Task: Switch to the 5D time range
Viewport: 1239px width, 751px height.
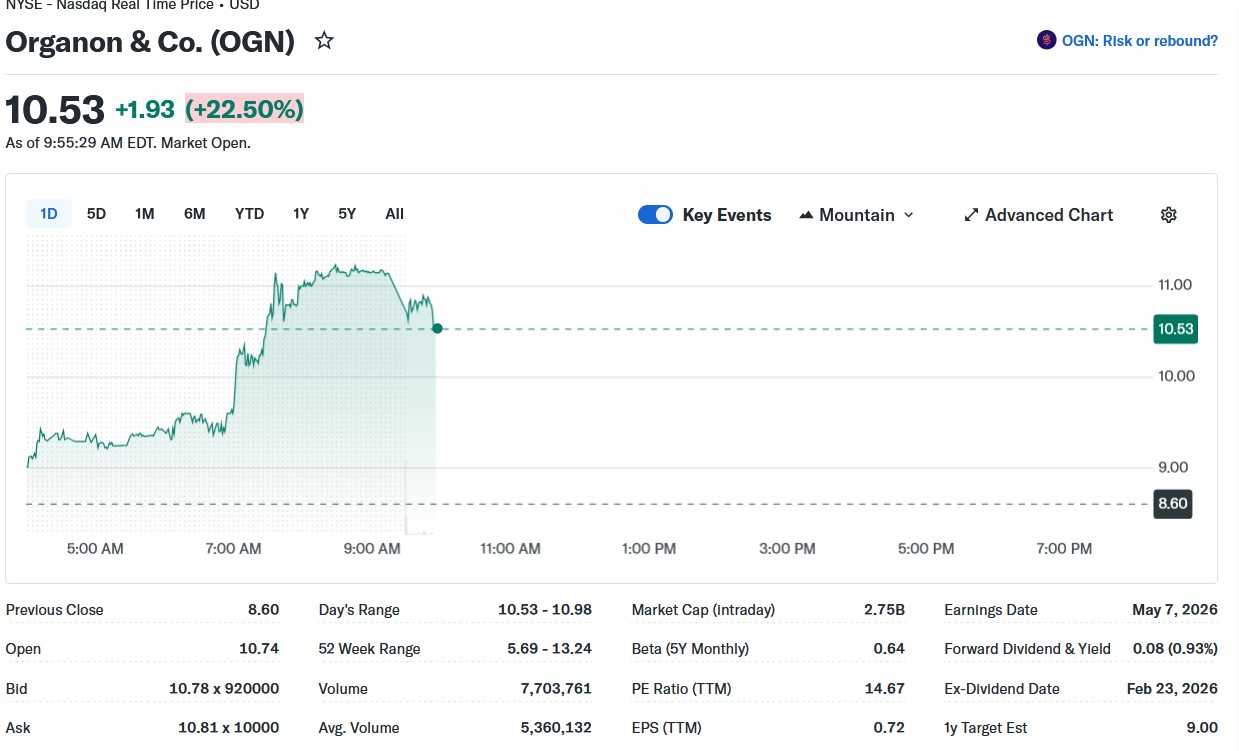Action: pyautogui.click(x=96, y=214)
